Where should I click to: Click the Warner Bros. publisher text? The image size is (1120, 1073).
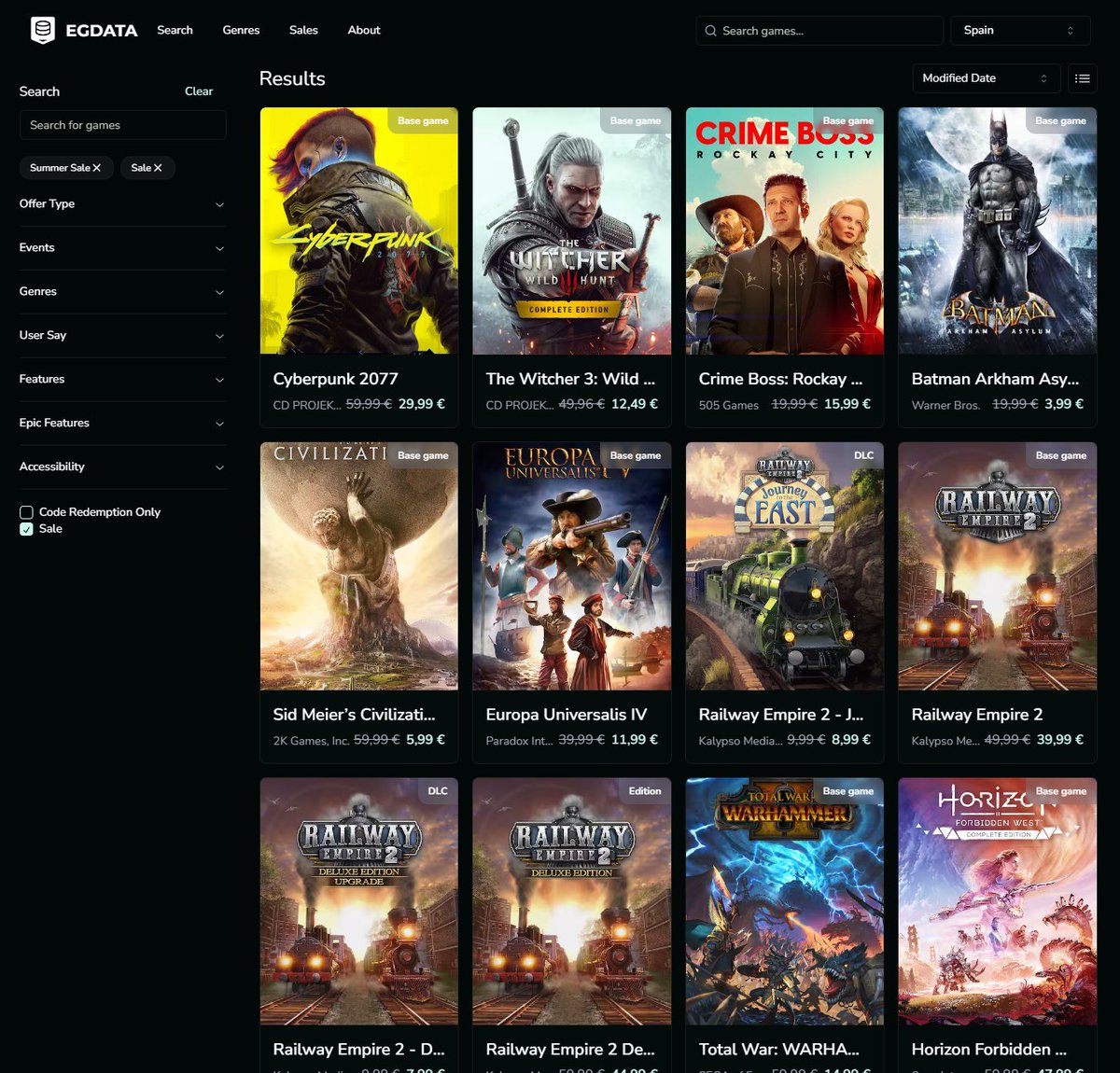(x=945, y=405)
